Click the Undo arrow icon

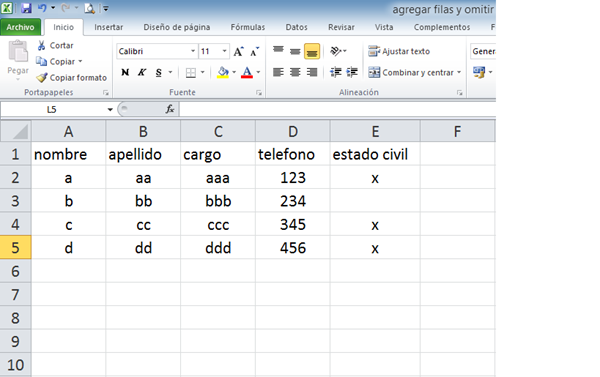[42, 8]
